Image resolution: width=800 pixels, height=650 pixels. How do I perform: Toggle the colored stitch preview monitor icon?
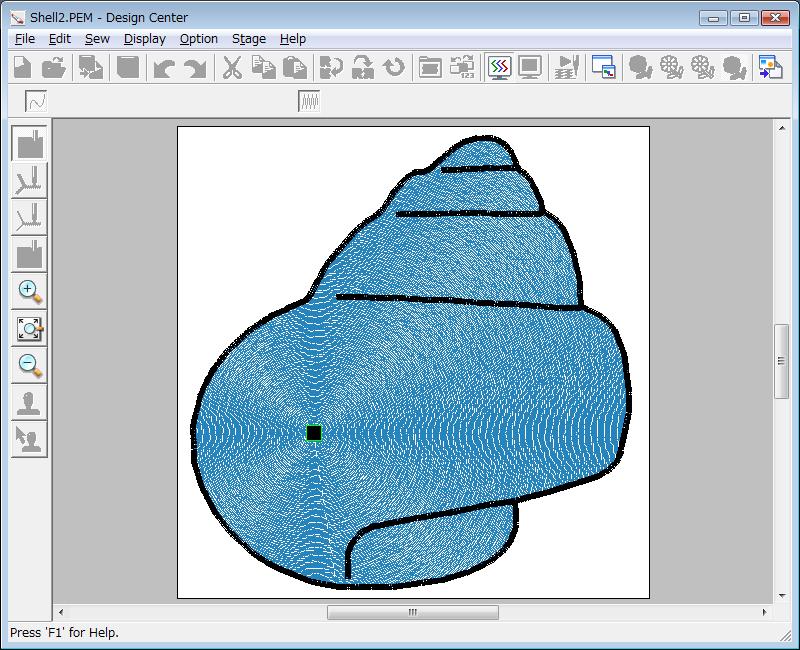(x=499, y=67)
